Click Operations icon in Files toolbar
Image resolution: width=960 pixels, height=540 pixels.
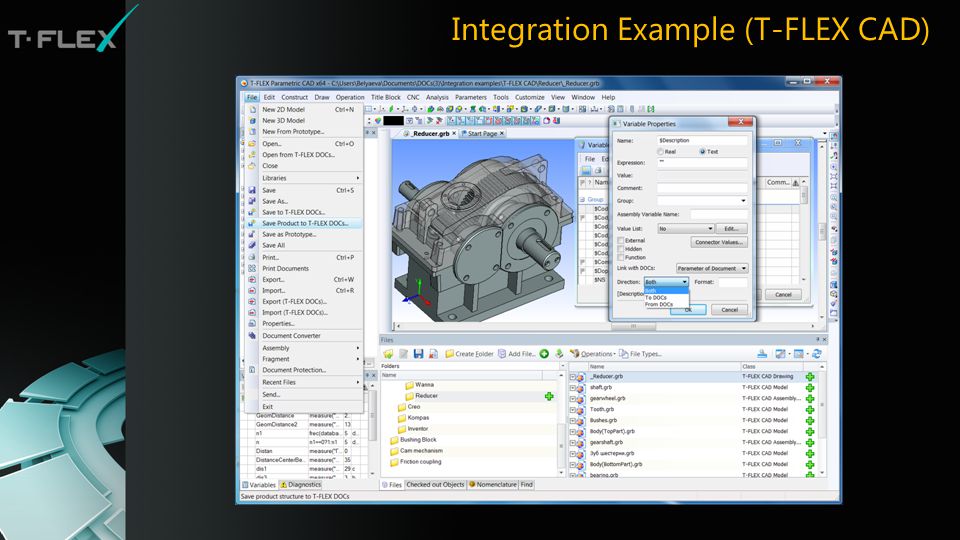(574, 354)
